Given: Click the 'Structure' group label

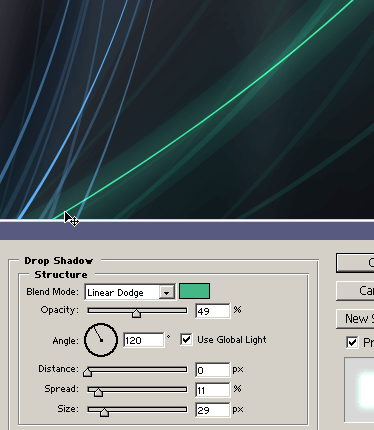Looking at the screenshot, I should [61, 275].
